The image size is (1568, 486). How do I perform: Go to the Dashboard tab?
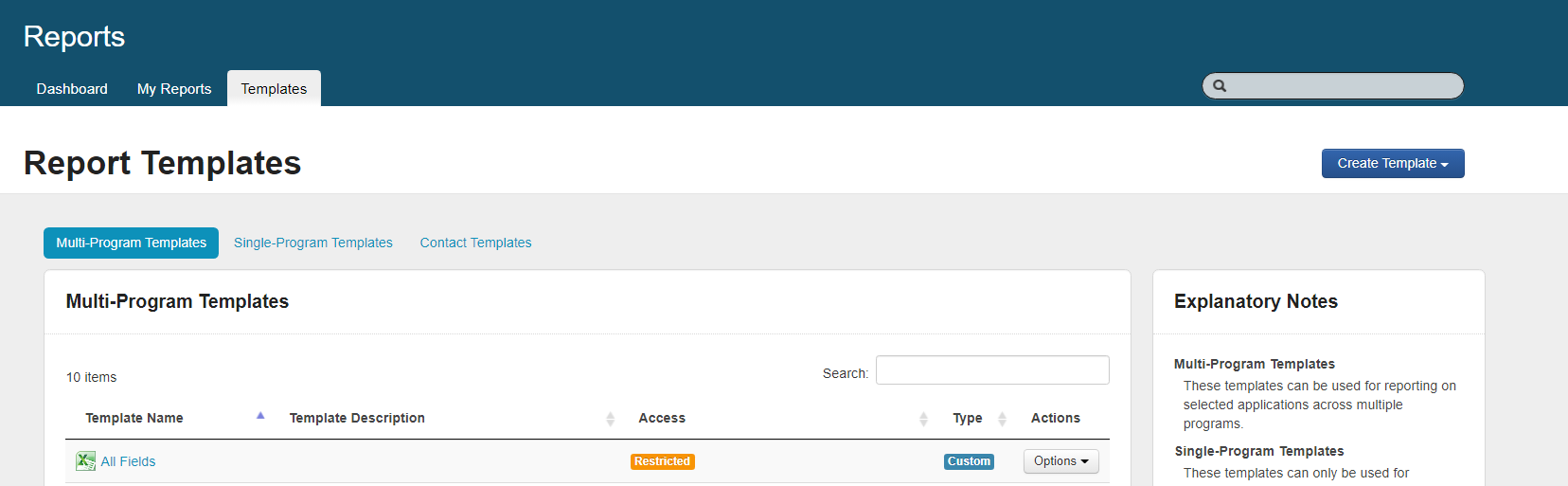[72, 89]
